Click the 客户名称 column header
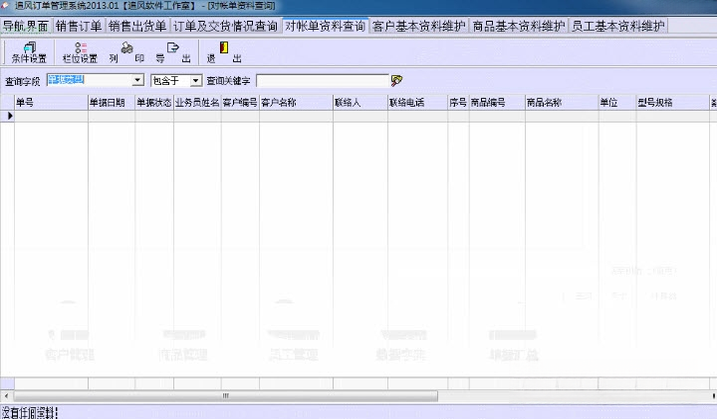 point(296,102)
